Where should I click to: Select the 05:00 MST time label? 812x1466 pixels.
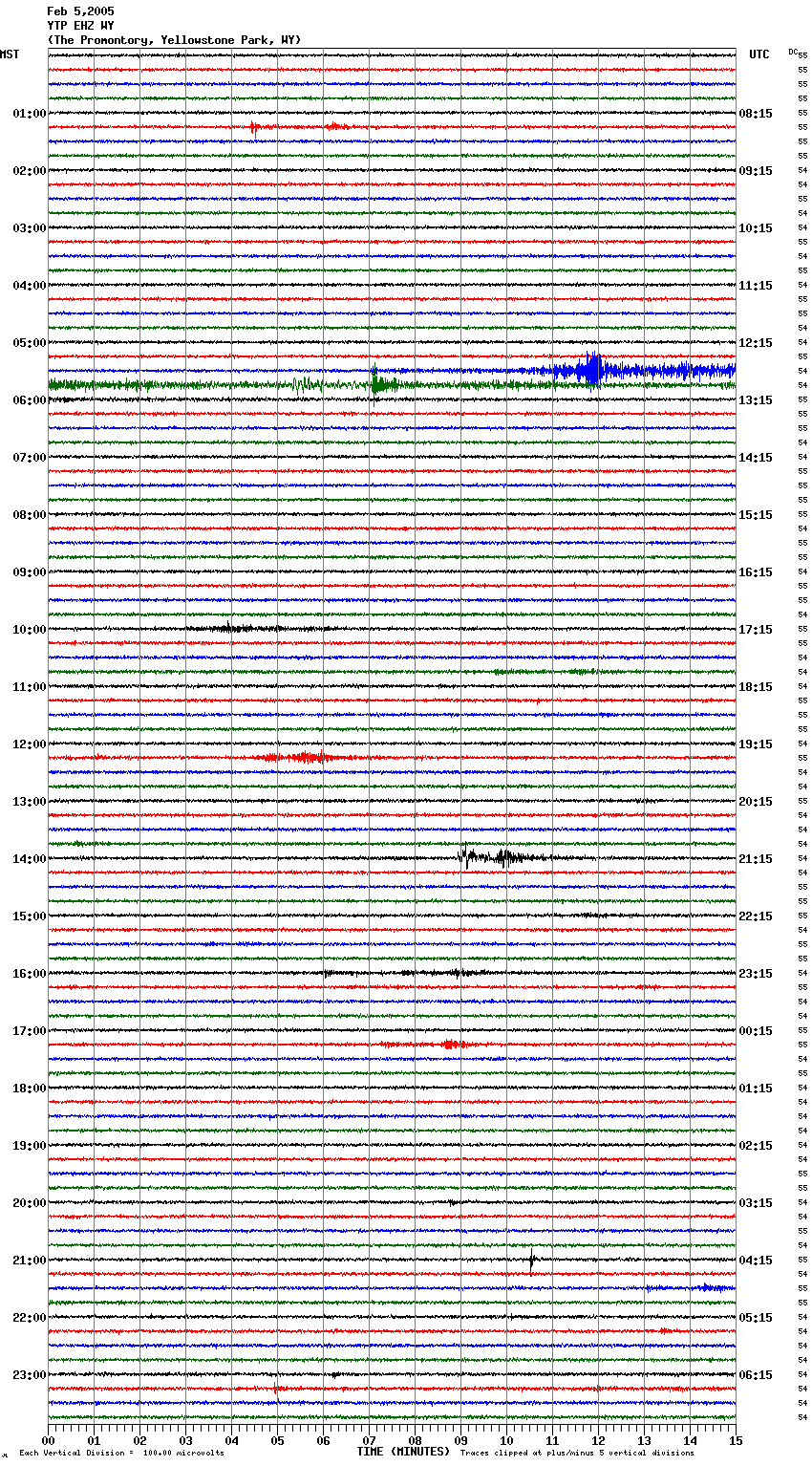click(x=30, y=343)
